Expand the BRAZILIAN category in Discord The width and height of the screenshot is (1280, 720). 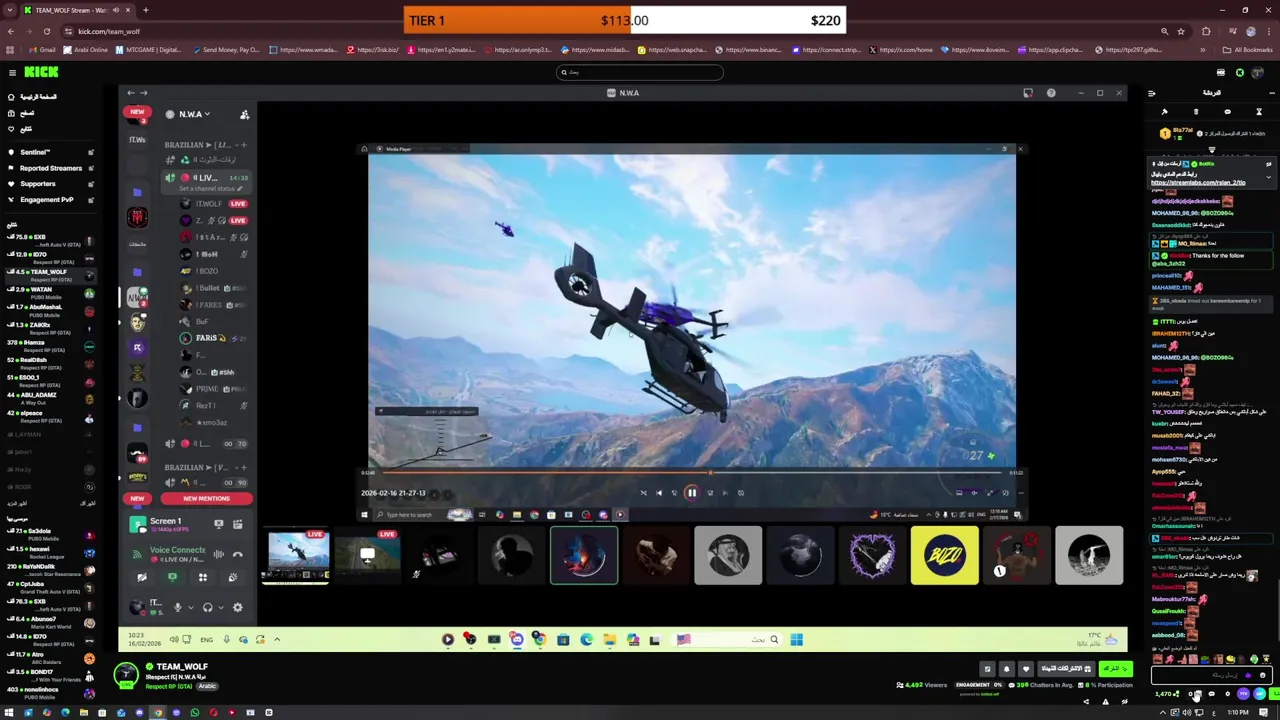[198, 145]
